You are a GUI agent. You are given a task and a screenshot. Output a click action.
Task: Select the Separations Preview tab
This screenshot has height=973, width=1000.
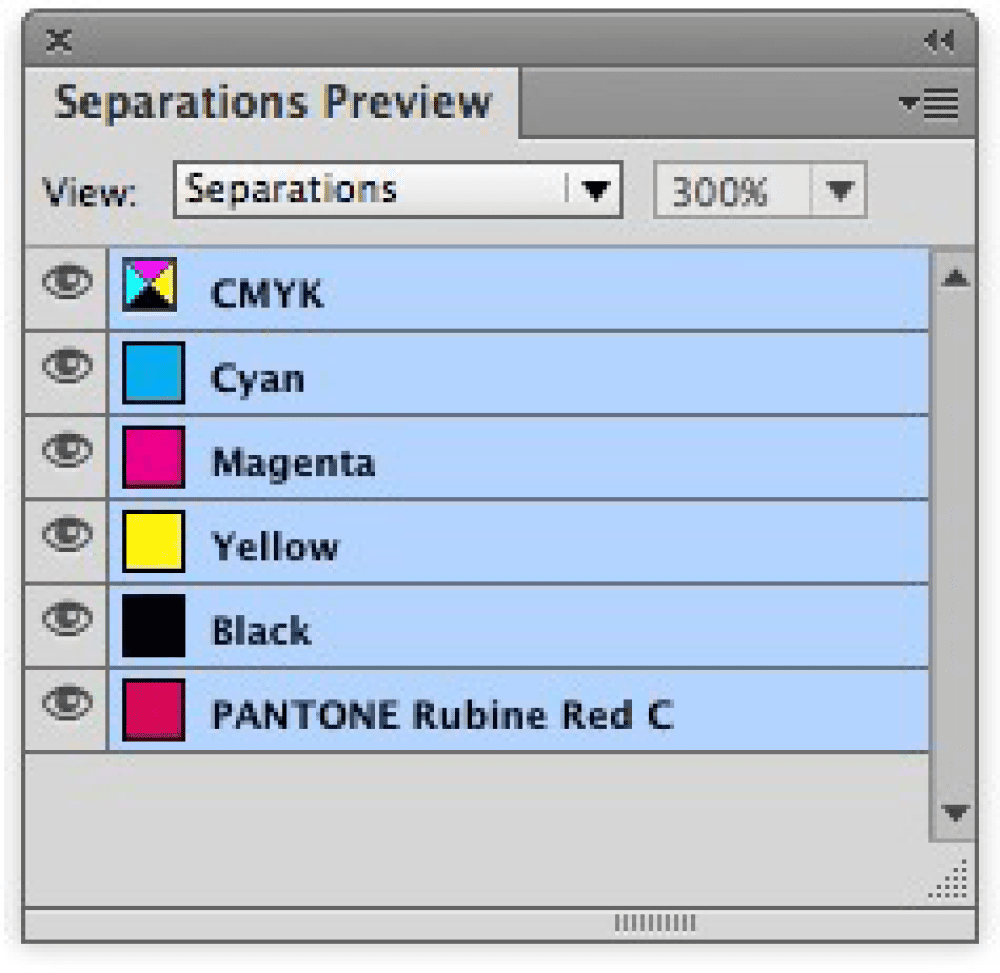tap(272, 103)
